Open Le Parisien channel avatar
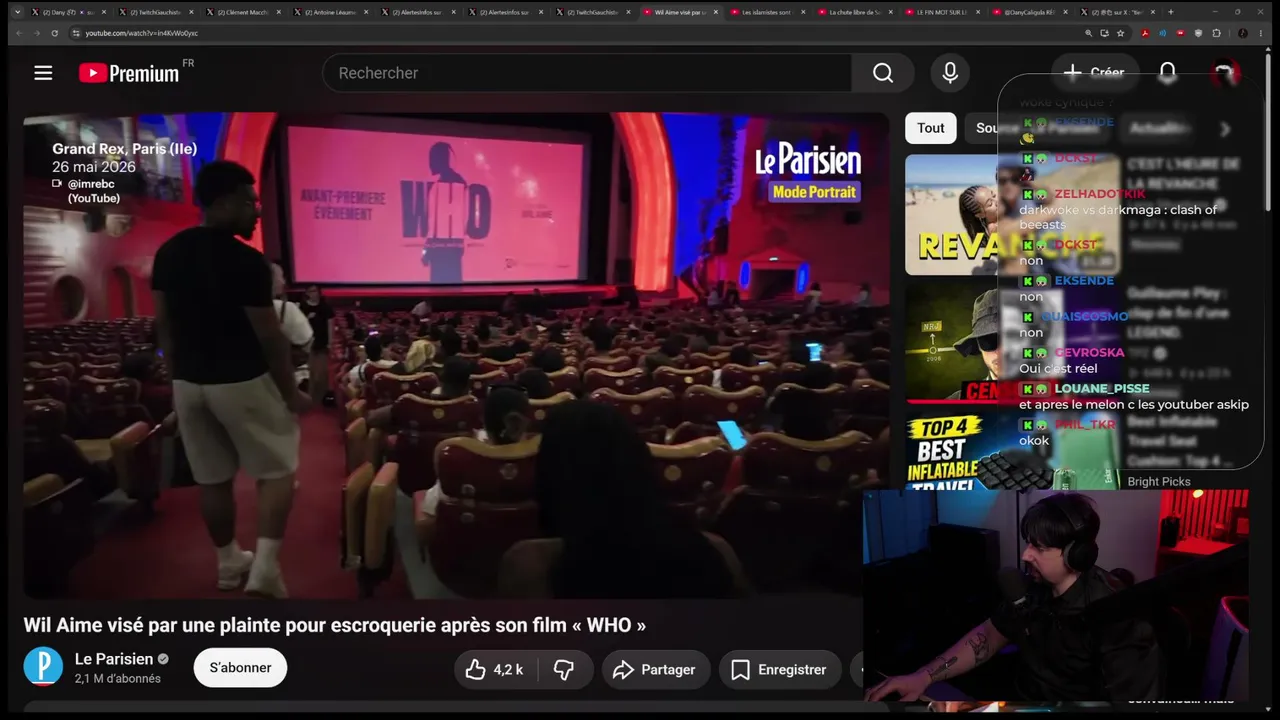Image resolution: width=1280 pixels, height=720 pixels. click(43, 667)
